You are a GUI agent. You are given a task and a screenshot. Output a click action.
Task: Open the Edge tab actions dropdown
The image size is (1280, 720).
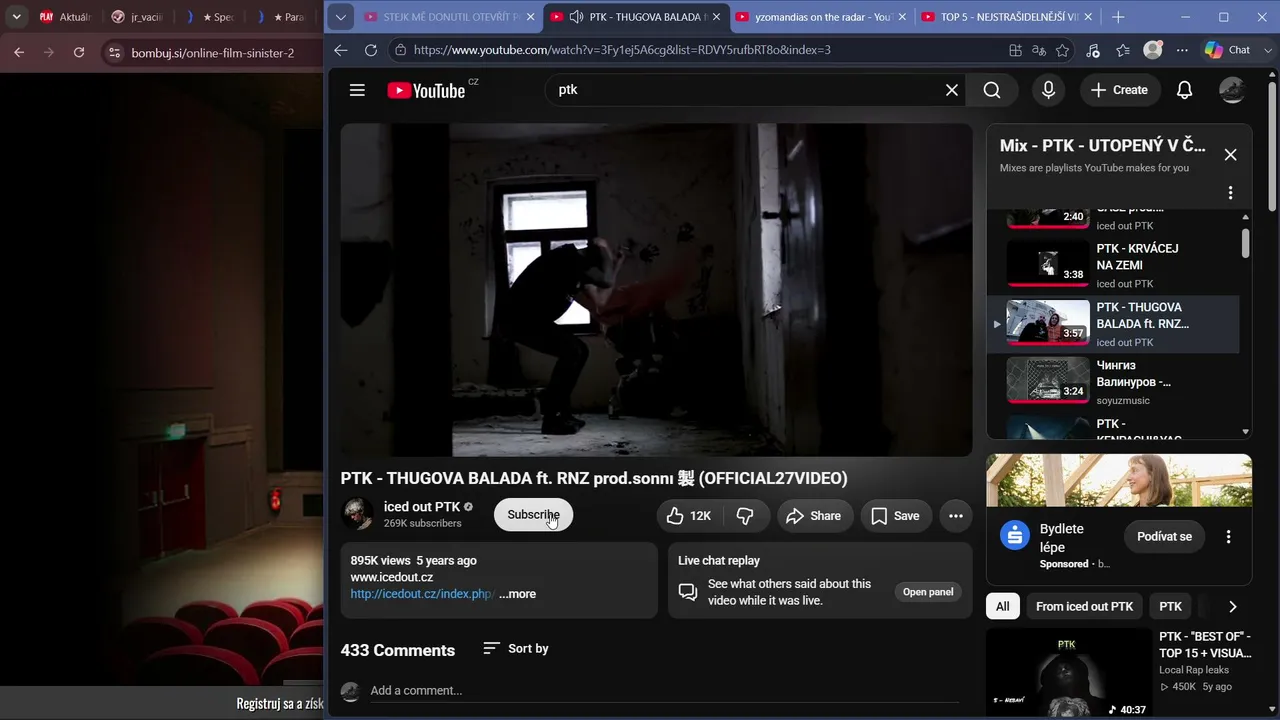[341, 17]
